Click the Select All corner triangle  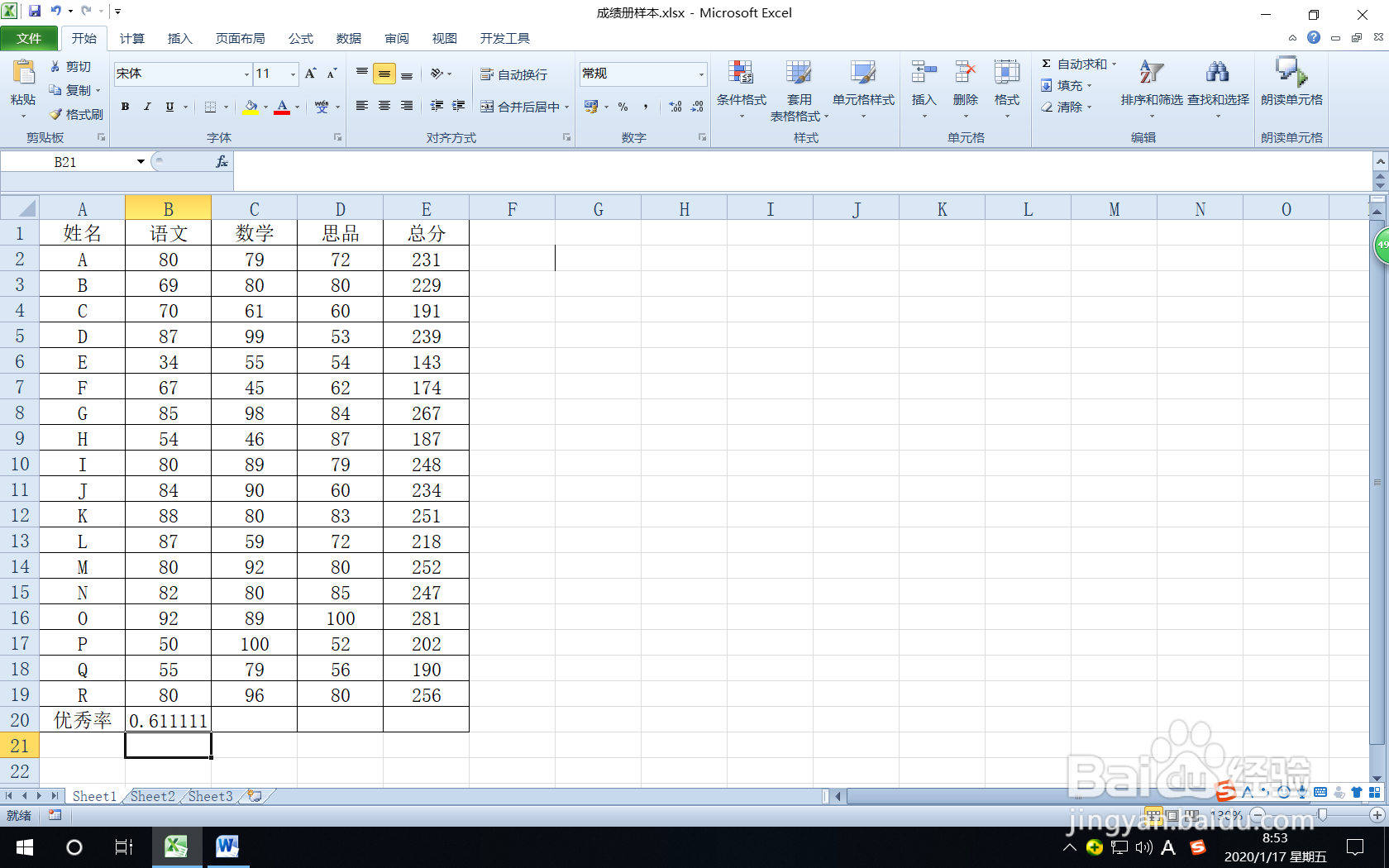point(20,208)
